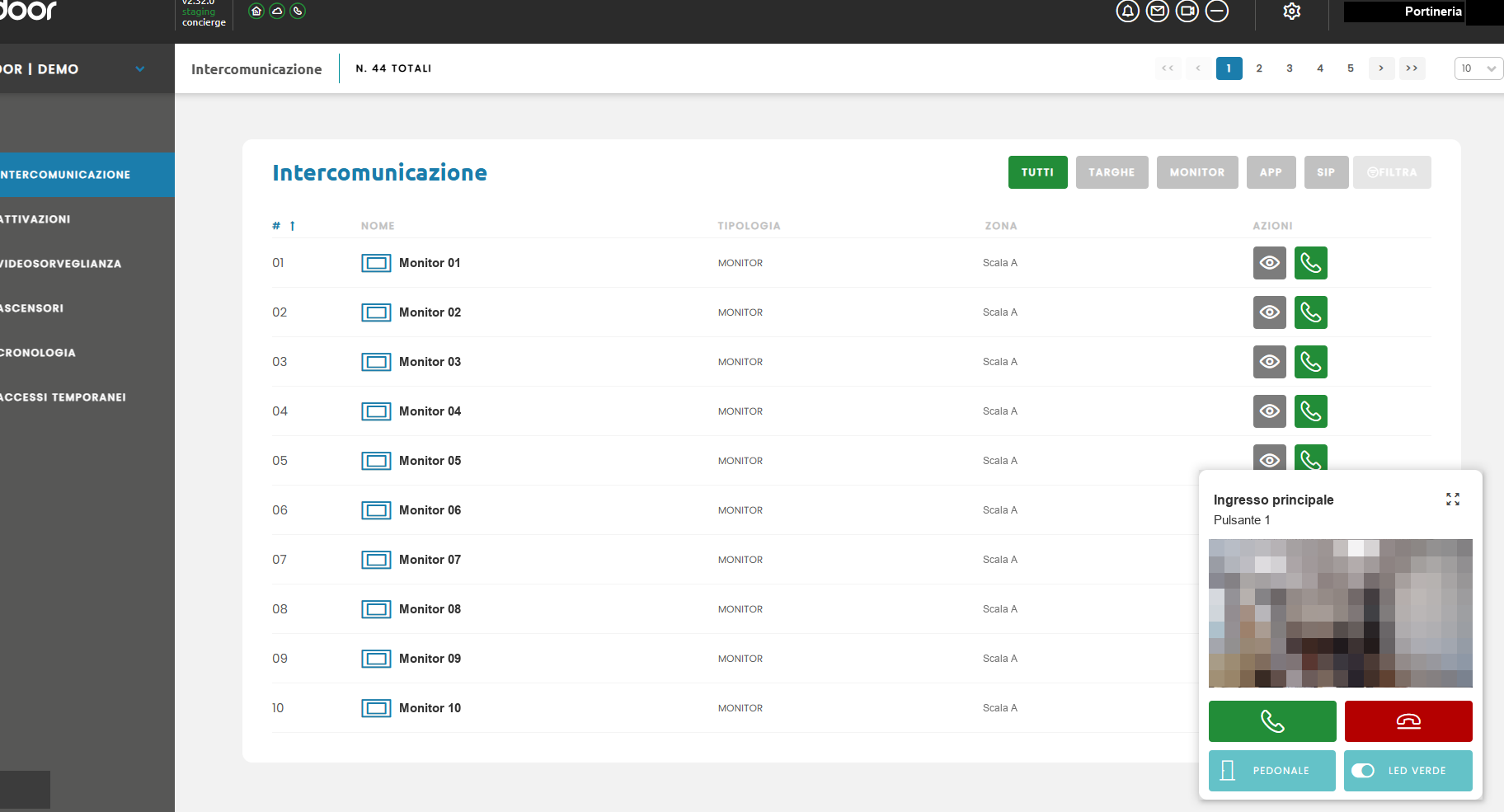Go to next page with single arrow
This screenshot has width=1504, height=812.
point(1381,68)
